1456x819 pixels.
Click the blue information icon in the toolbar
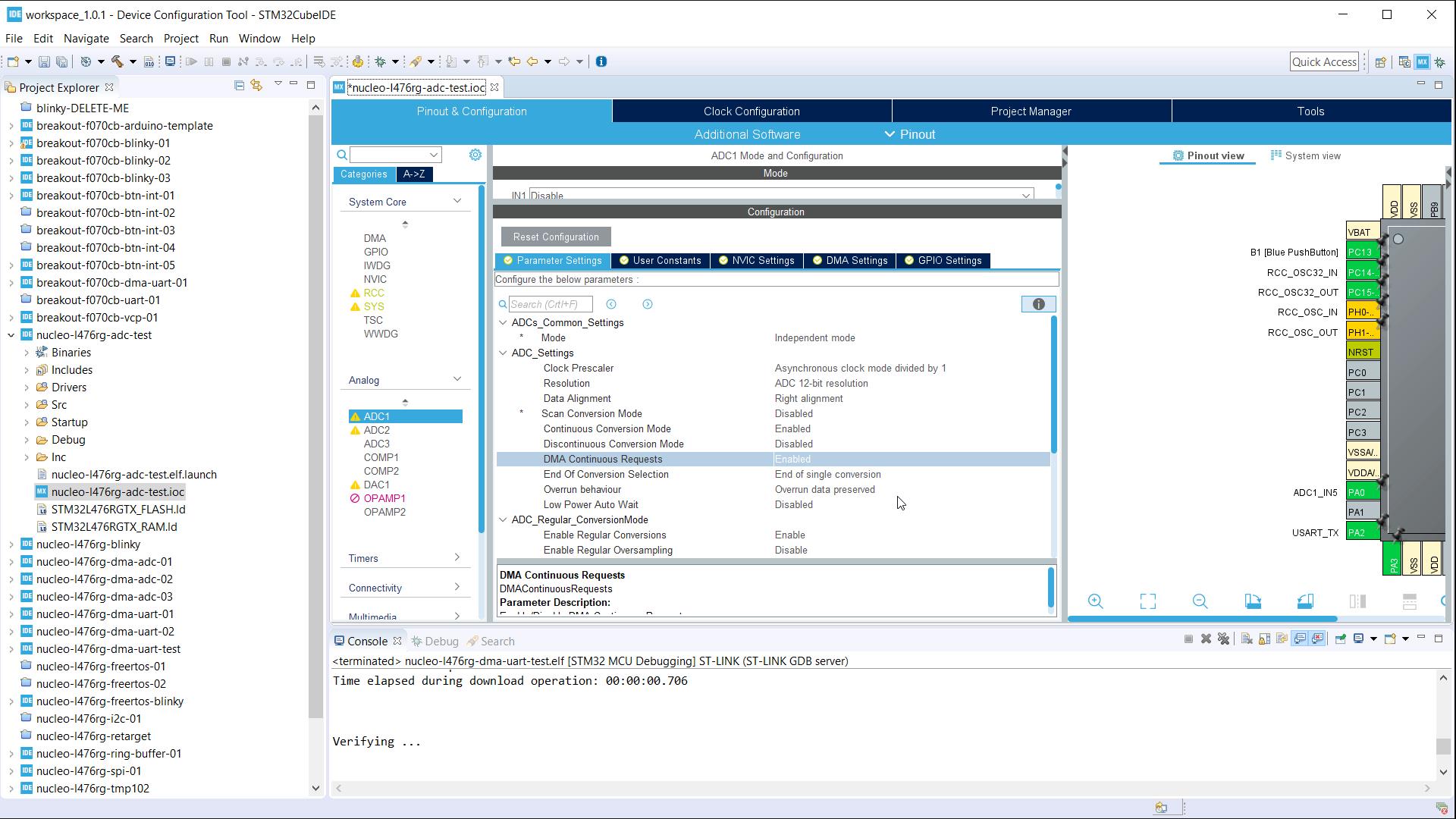tap(601, 61)
